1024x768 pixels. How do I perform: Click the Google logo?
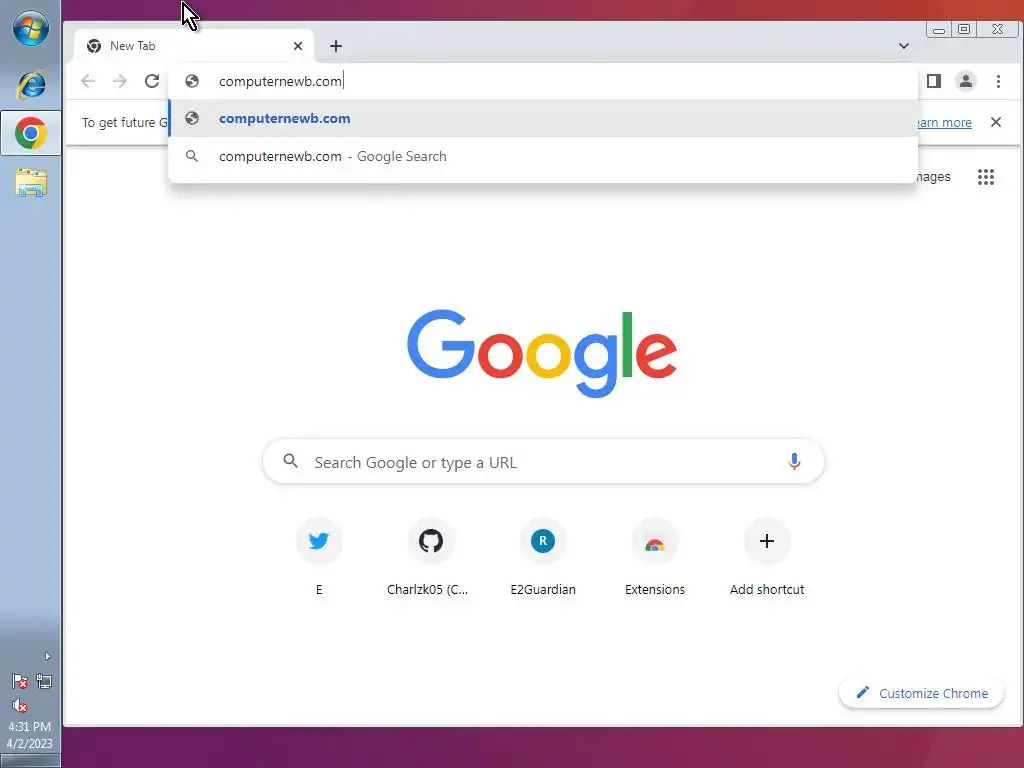click(x=542, y=353)
